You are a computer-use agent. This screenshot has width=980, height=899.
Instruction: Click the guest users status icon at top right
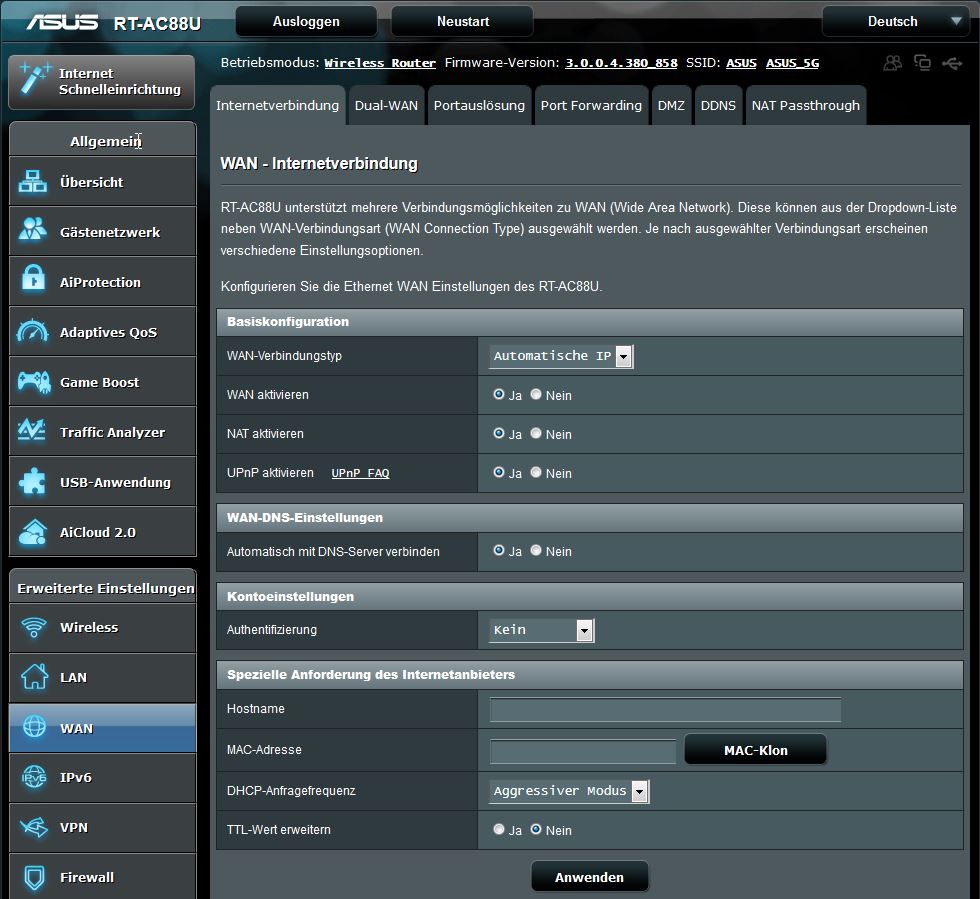pyautogui.click(x=892, y=63)
